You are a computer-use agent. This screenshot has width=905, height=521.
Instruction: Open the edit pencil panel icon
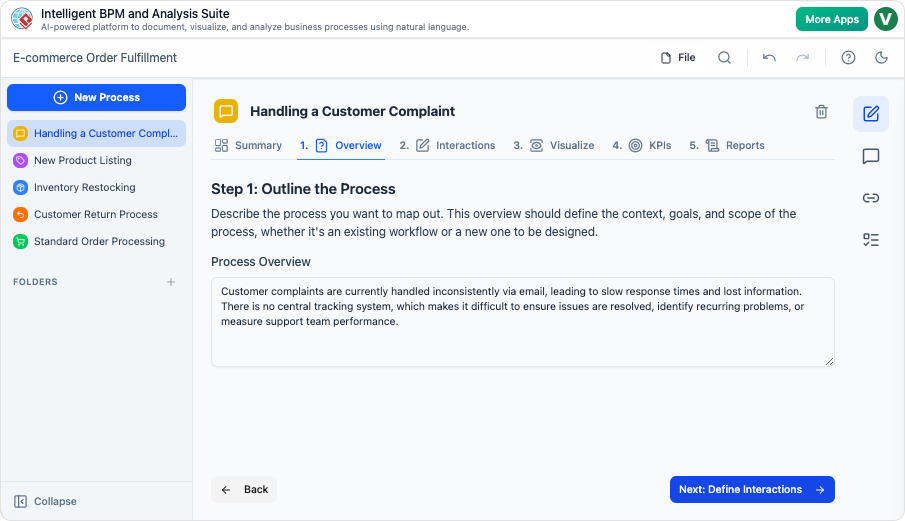pyautogui.click(x=871, y=114)
